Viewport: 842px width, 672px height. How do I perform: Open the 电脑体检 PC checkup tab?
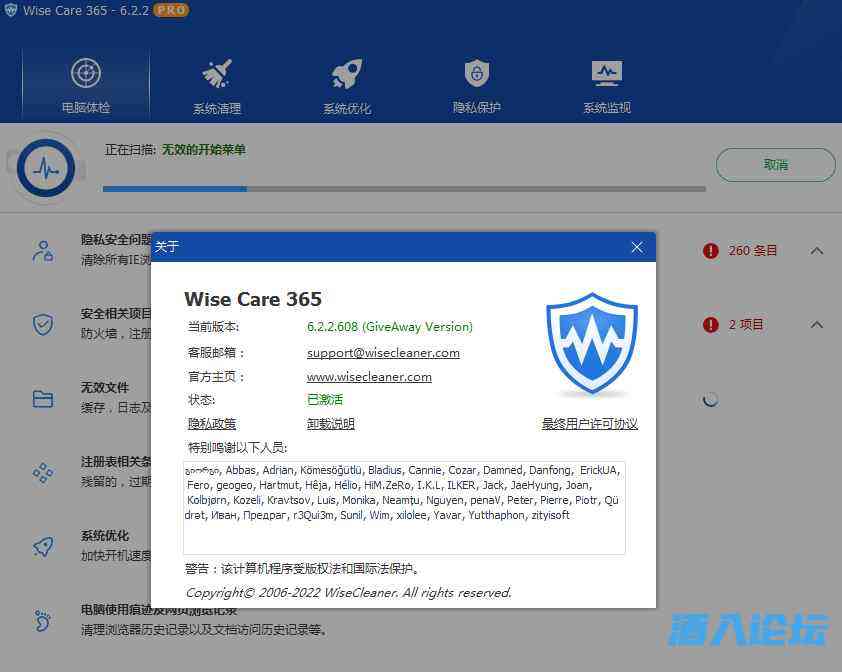[x=85, y=84]
